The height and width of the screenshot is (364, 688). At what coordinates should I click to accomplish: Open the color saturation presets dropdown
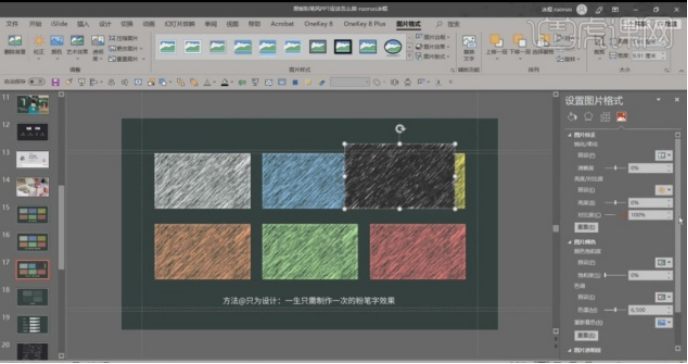(663, 262)
